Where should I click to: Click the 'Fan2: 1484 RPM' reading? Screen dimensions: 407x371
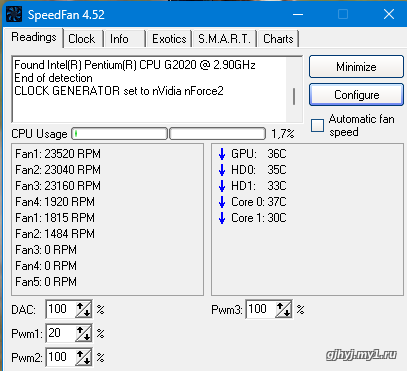(55, 234)
